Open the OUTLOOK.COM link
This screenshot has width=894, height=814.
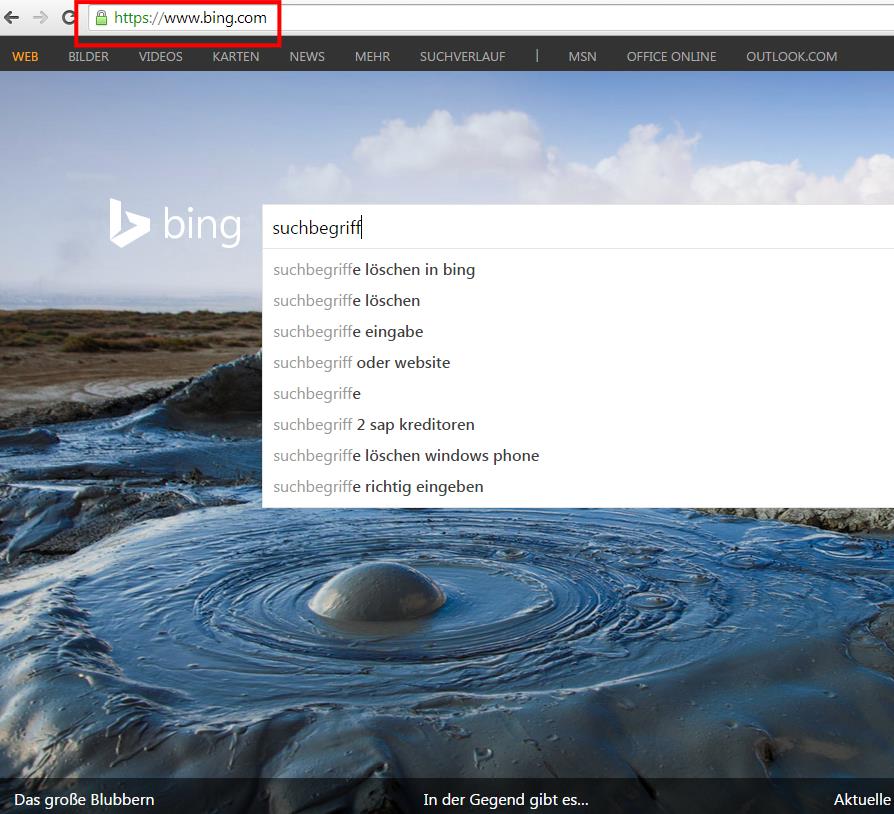tap(791, 56)
